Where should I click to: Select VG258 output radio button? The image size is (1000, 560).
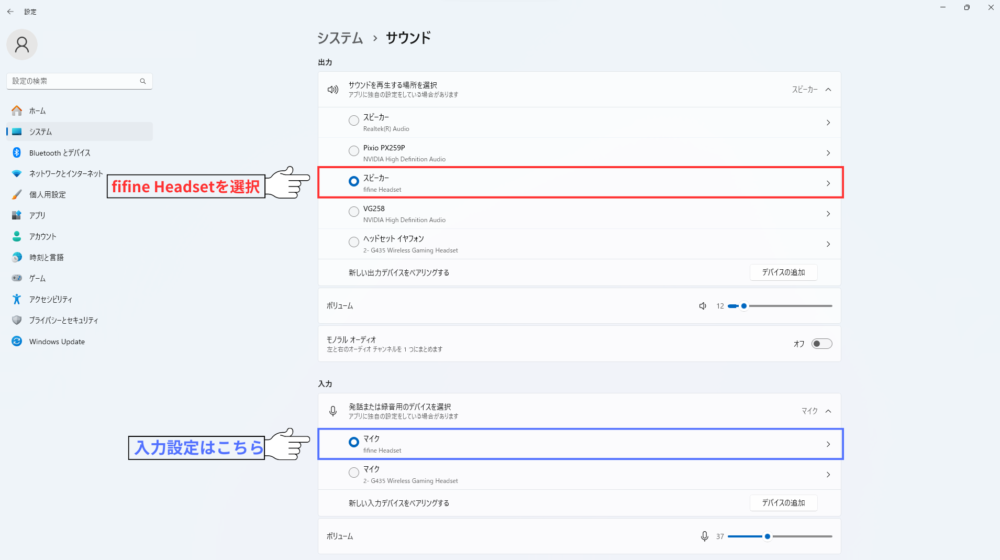coord(353,212)
